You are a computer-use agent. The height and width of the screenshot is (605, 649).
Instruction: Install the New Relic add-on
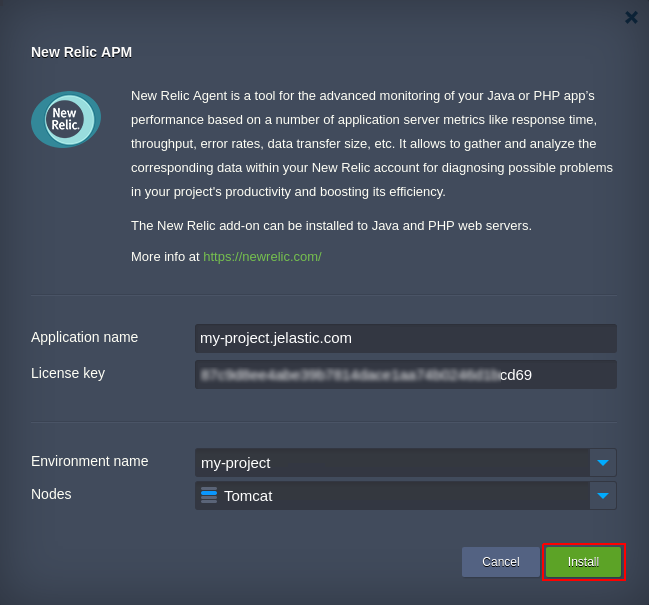tap(583, 562)
